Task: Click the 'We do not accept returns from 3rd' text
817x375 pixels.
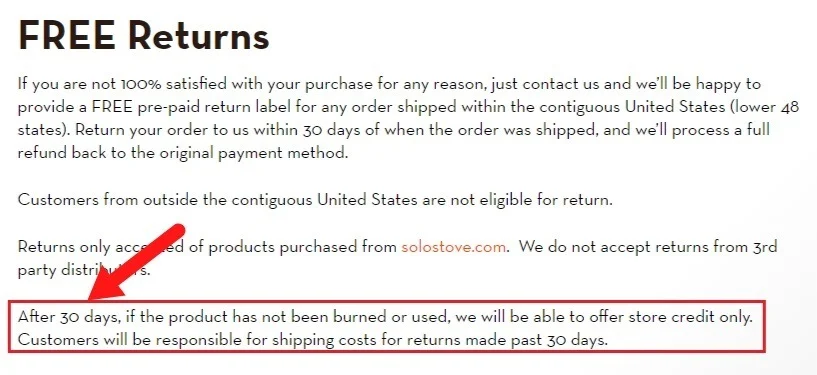Action: [x=648, y=246]
